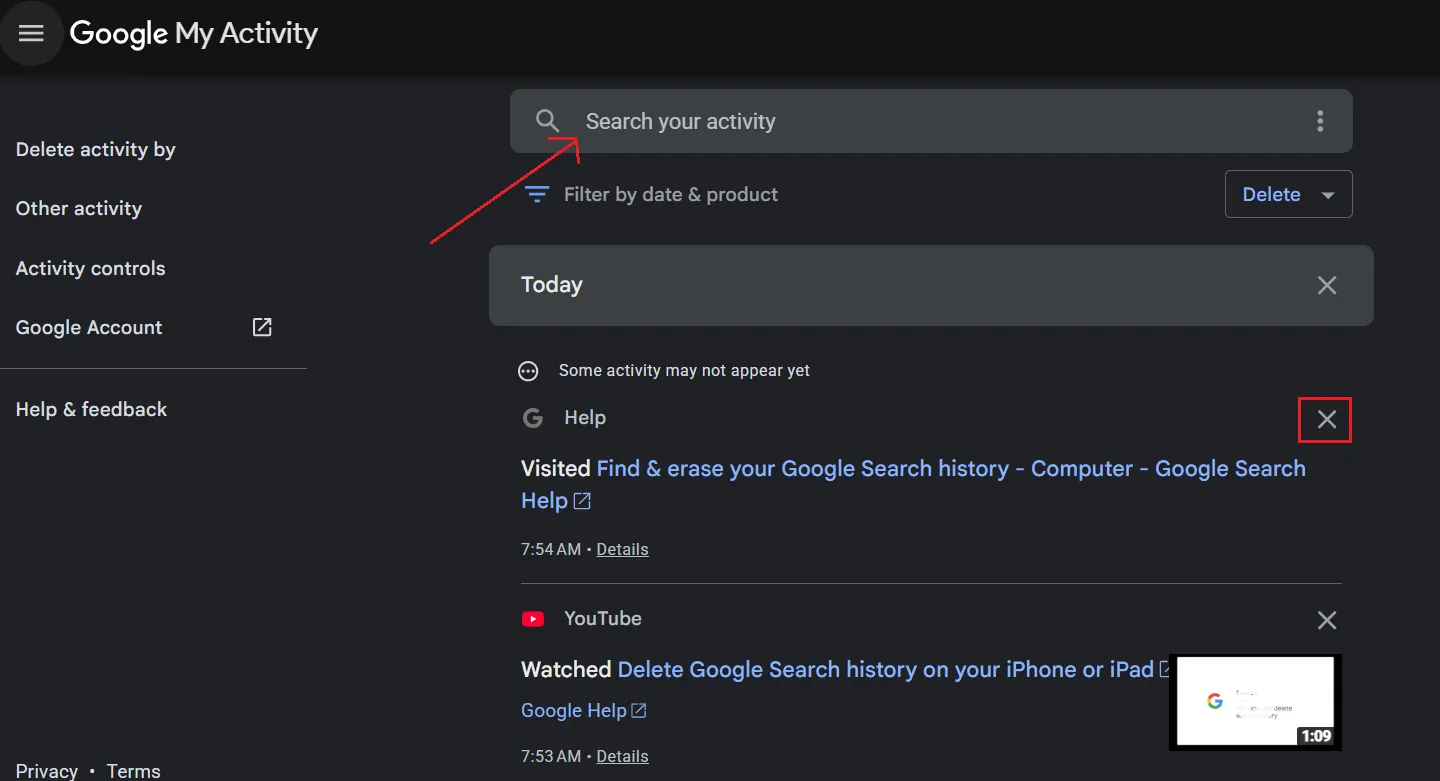Viewport: 1440px width, 781px height.
Task: Click 'Some activity may not appear yet' text
Action: (684, 370)
